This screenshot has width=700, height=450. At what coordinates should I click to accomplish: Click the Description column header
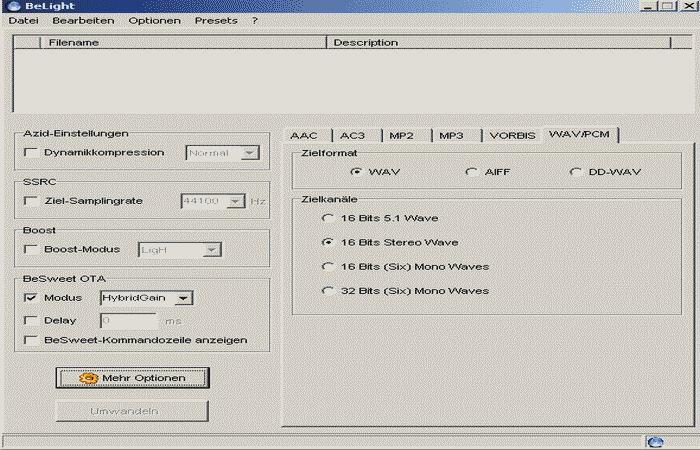pyautogui.click(x=365, y=42)
